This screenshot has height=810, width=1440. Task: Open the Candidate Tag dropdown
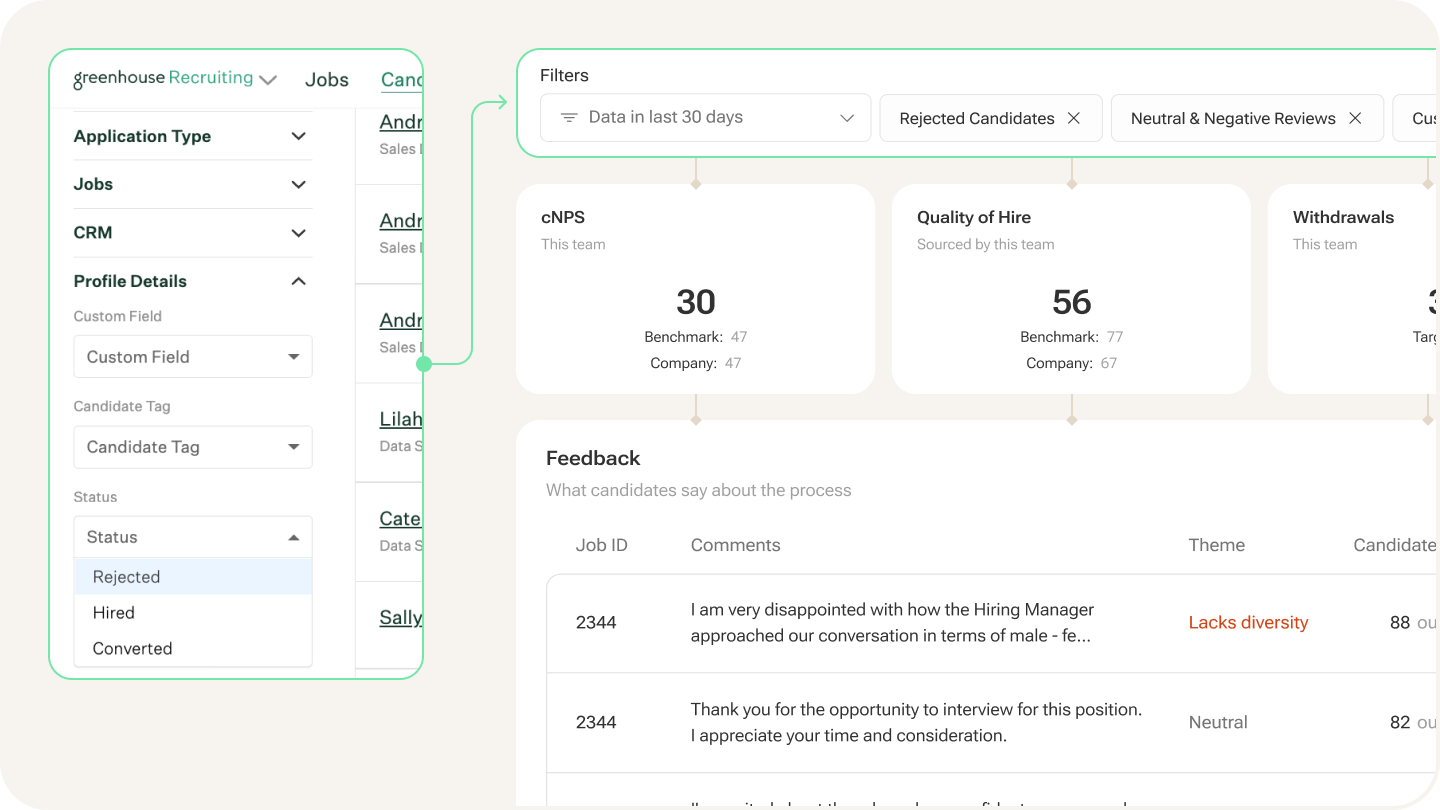[193, 447]
